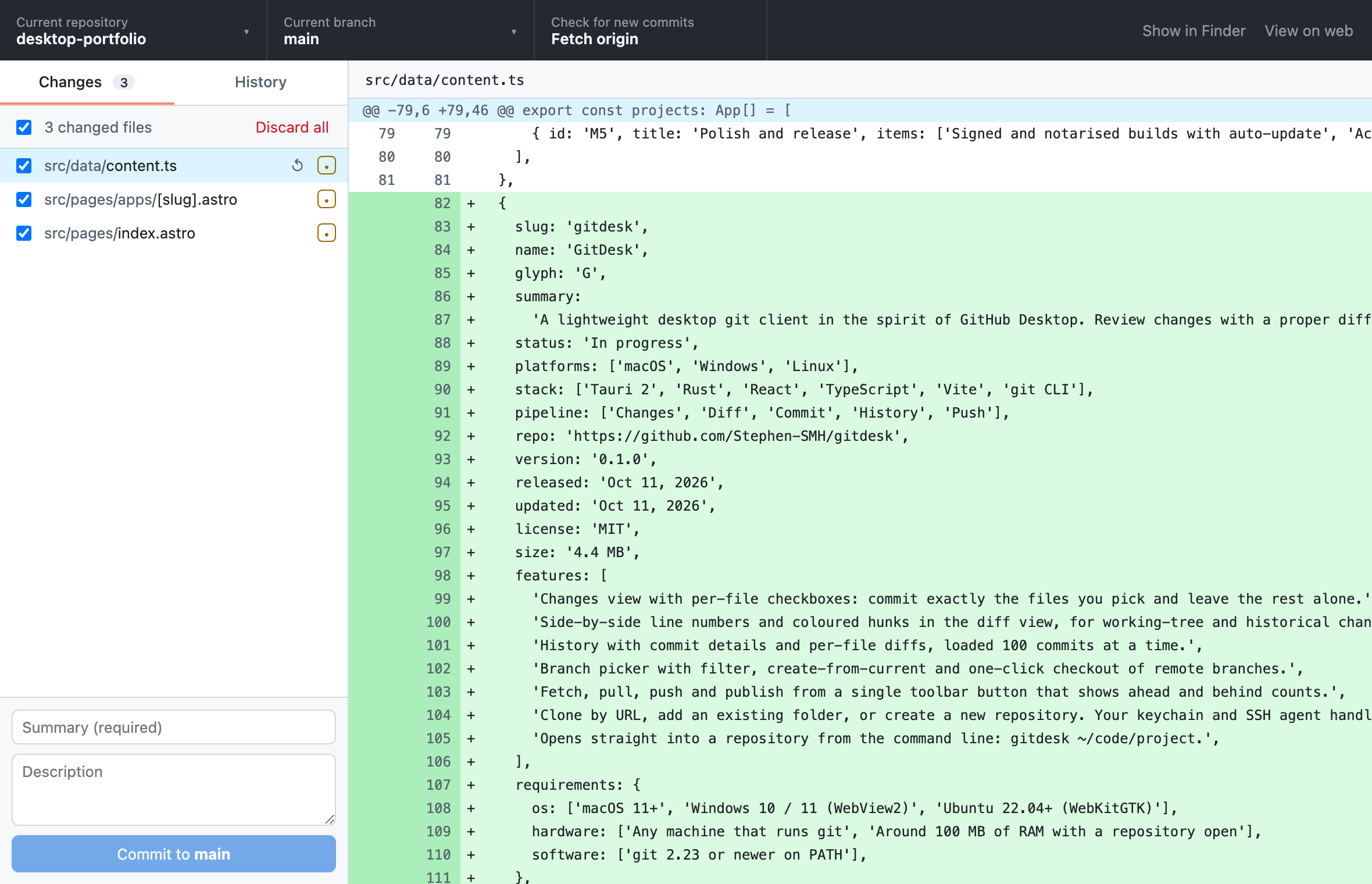The image size is (1372, 884).
Task: Switch to the Changes tab
Action: 87,82
